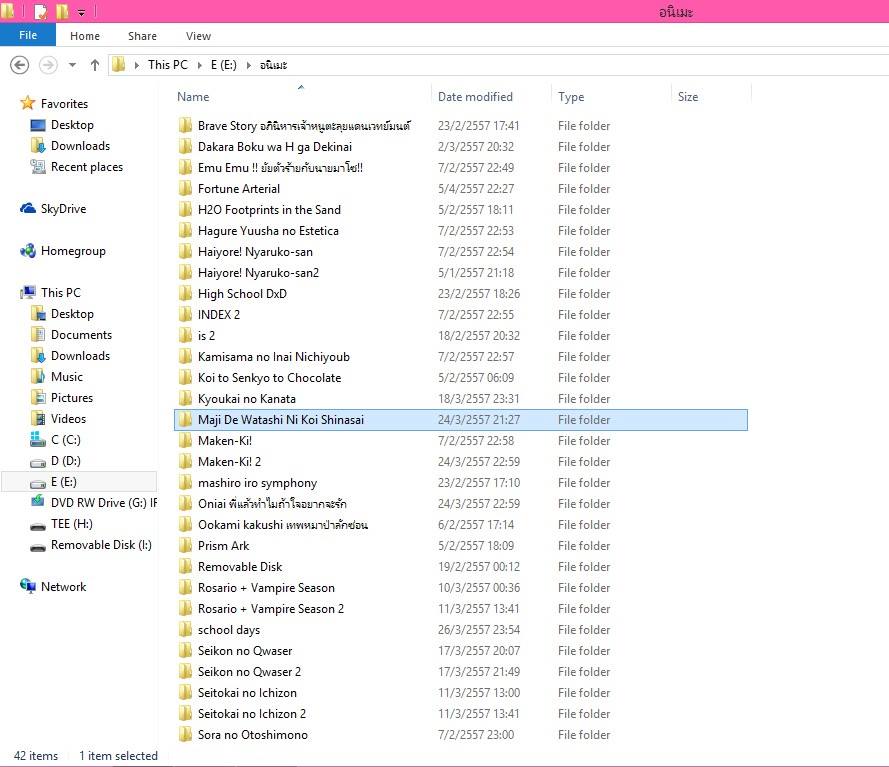Open the recent locations dropdown arrow
This screenshot has height=767, width=889.
click(x=72, y=65)
